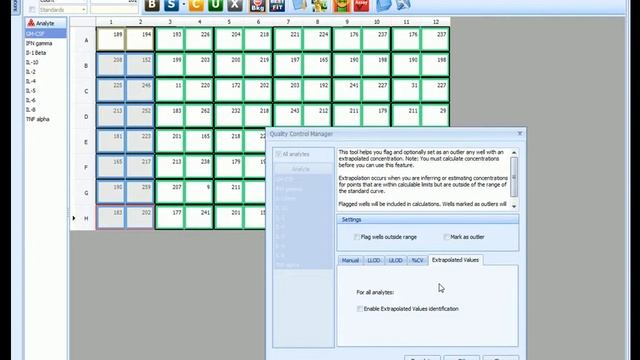
Task: Switch to the Manual tab
Action: (x=350, y=260)
